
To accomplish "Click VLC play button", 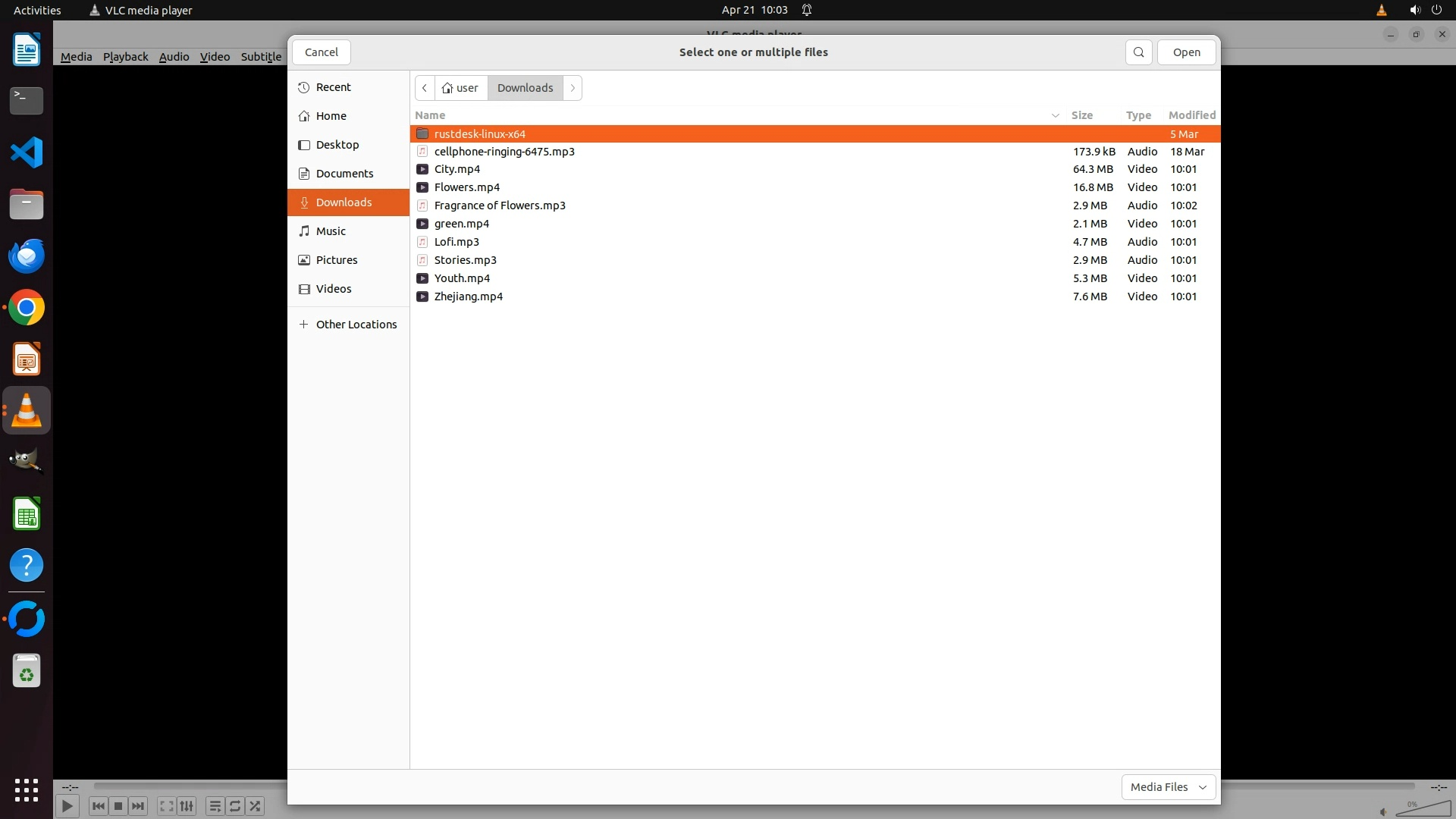I will tap(67, 806).
